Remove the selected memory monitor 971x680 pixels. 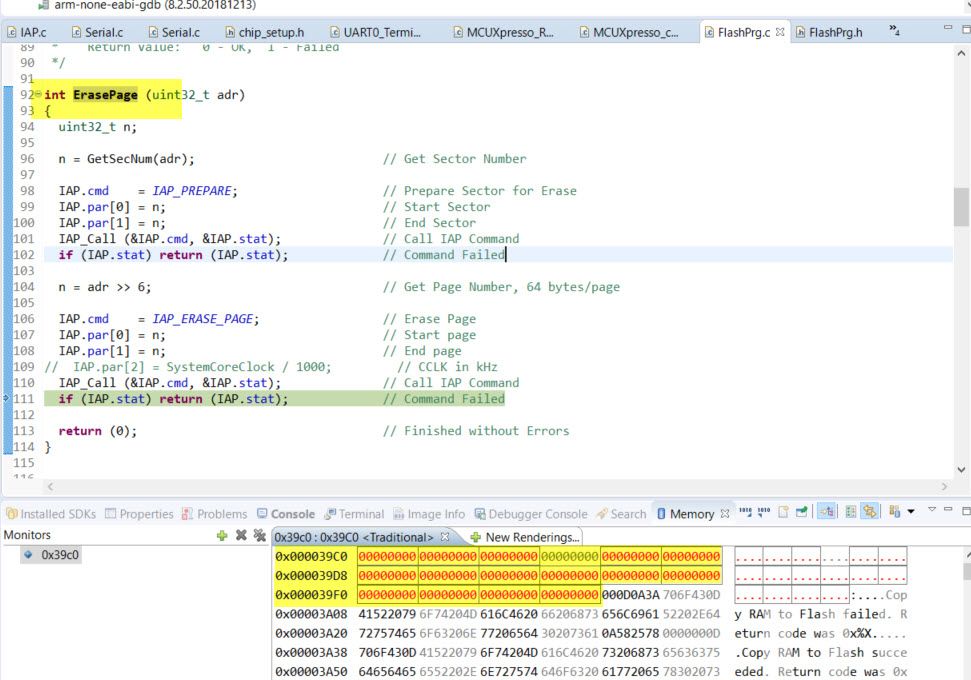[x=241, y=536]
